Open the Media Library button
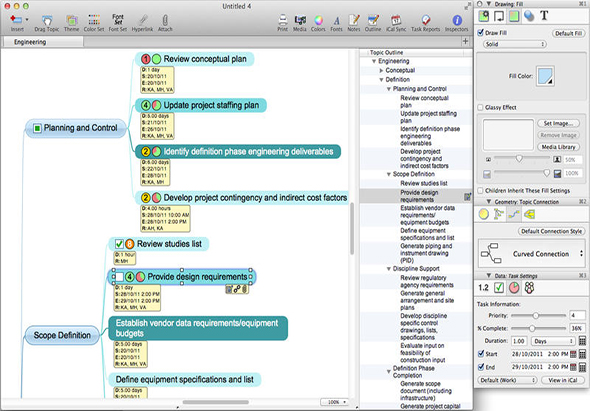Viewport: 590px width, 411px height. 558,147
